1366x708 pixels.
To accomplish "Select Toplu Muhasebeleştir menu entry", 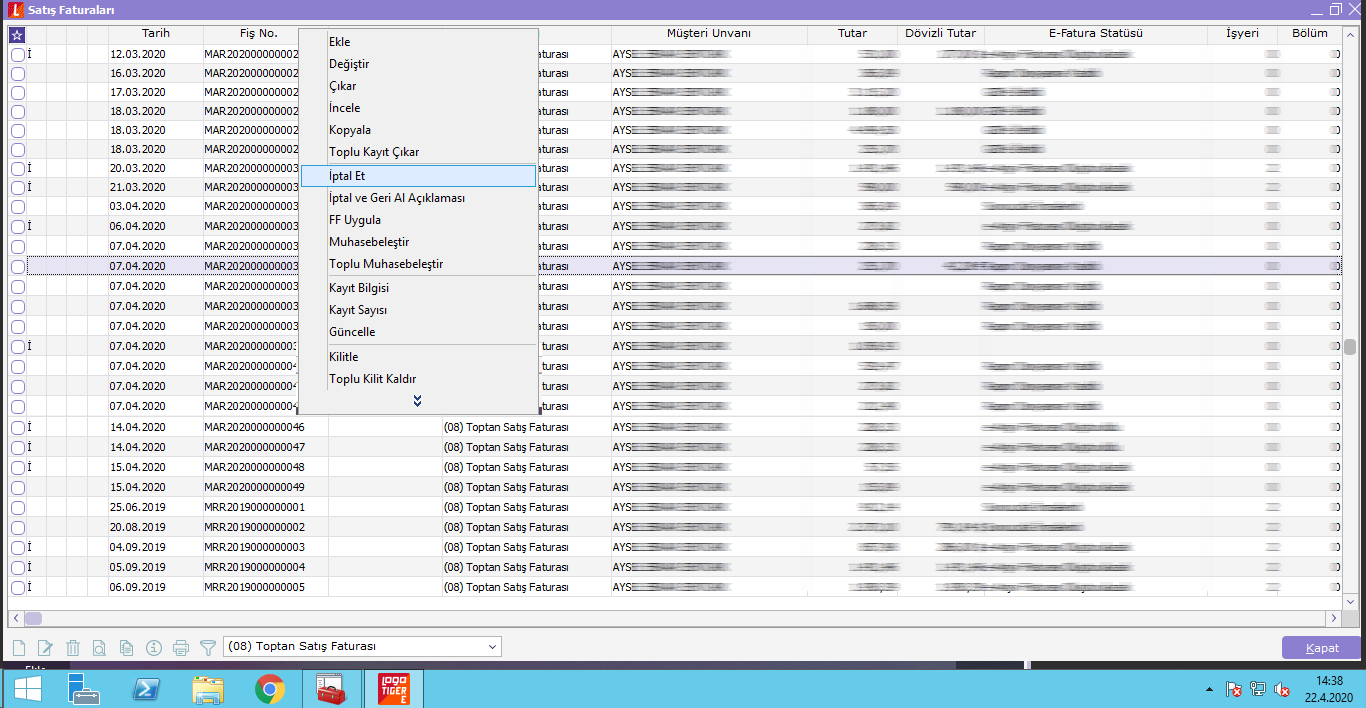I will (x=386, y=264).
